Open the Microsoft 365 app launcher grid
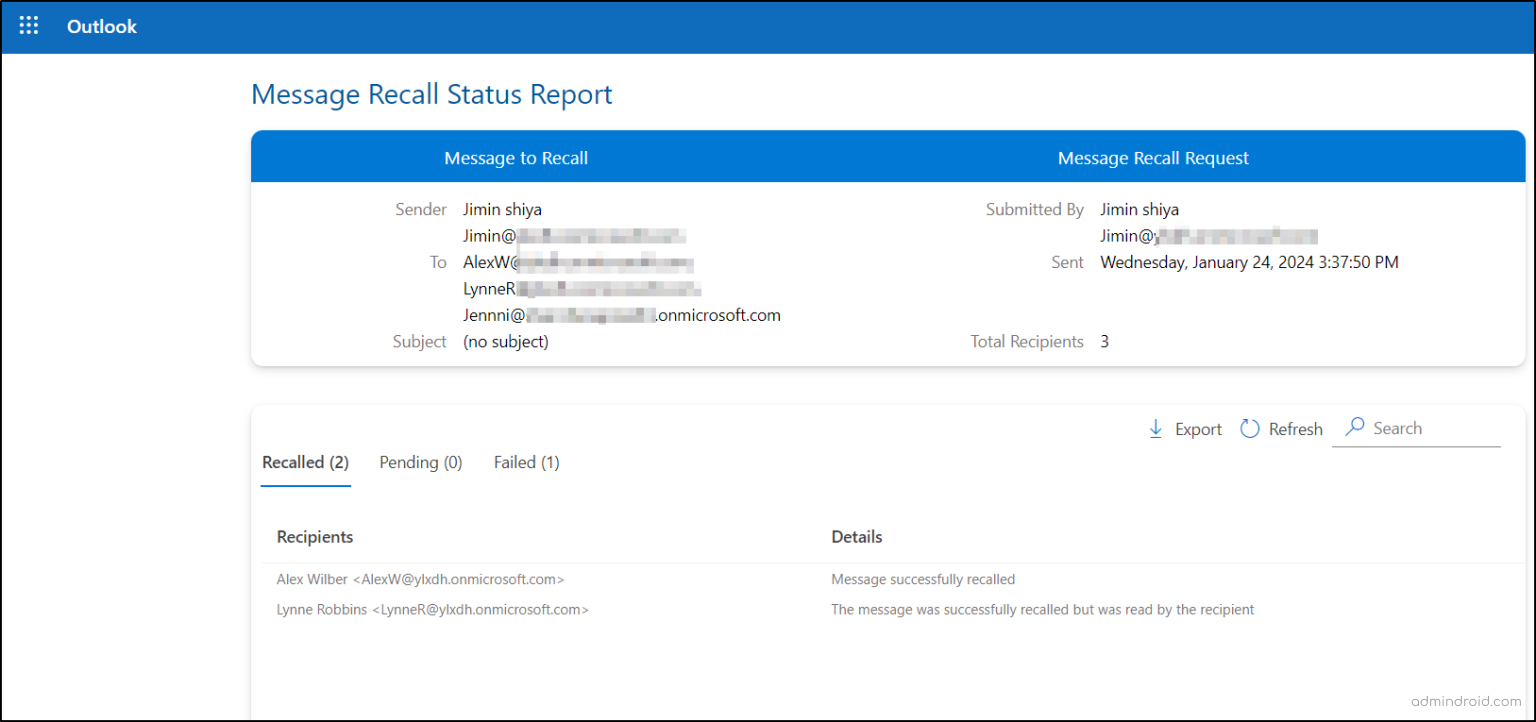Screen dimensions: 1536x722 (x=28, y=26)
